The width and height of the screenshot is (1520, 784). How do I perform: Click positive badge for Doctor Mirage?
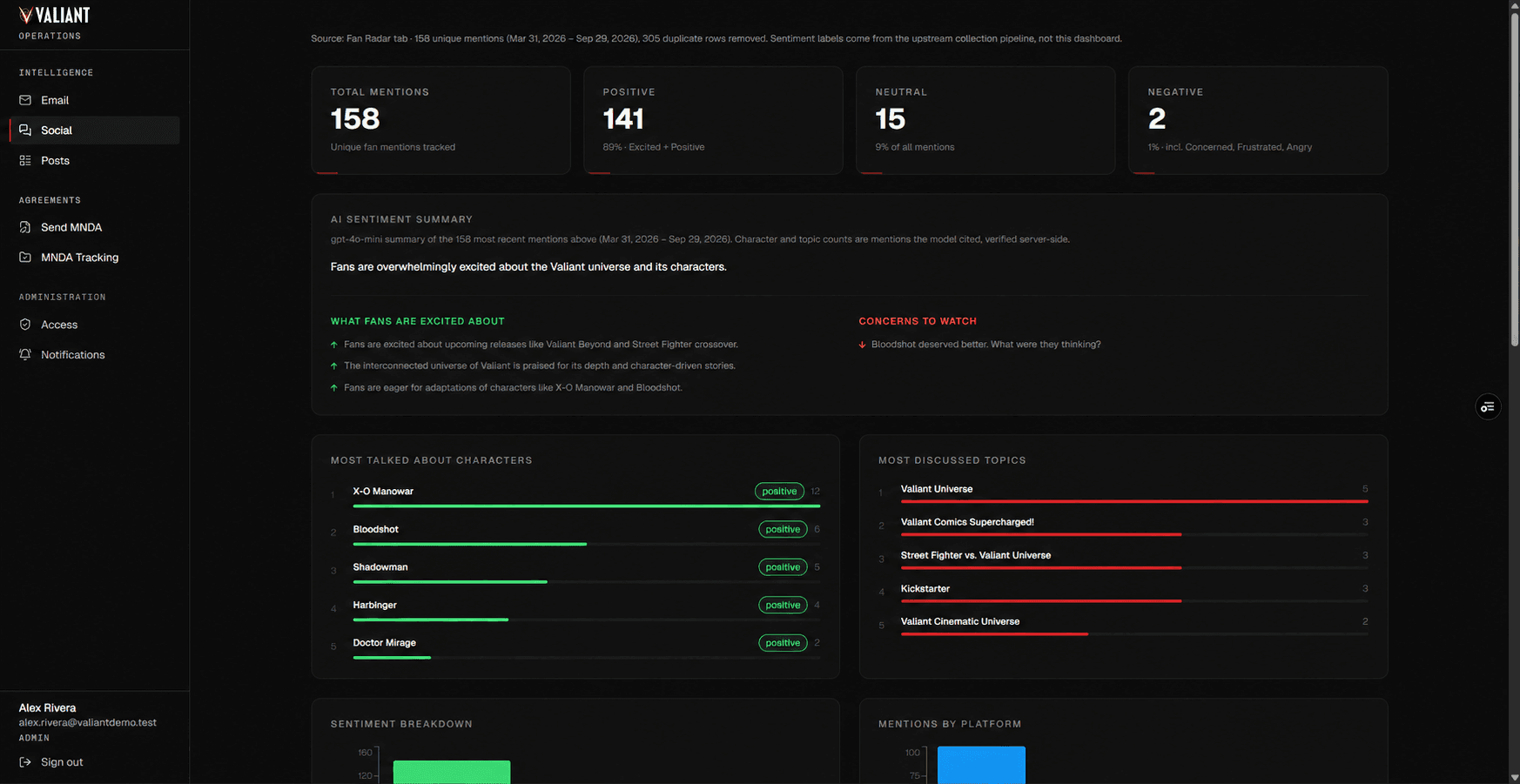(x=783, y=643)
